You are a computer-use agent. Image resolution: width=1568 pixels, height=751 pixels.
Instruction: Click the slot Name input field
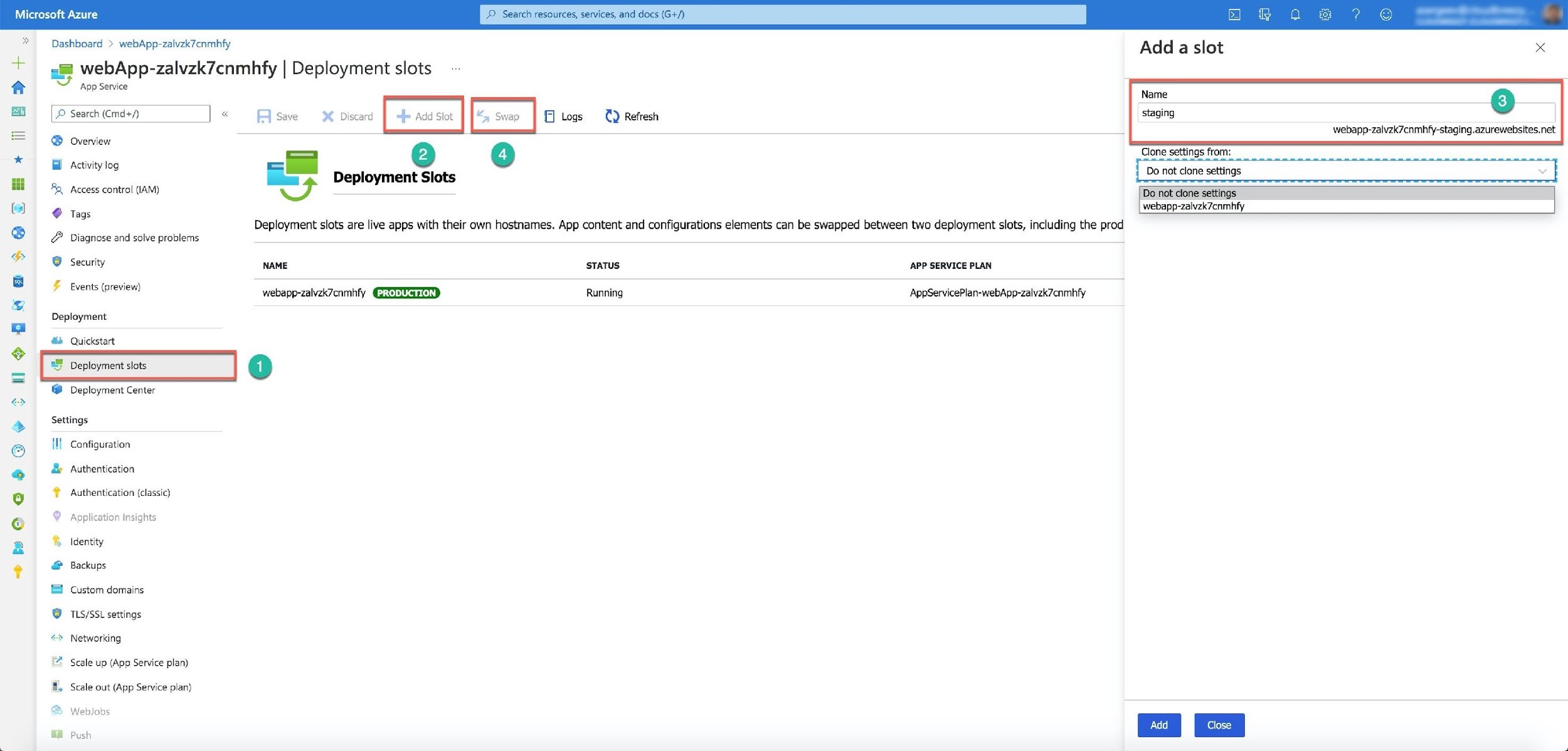pyautogui.click(x=1311, y=113)
